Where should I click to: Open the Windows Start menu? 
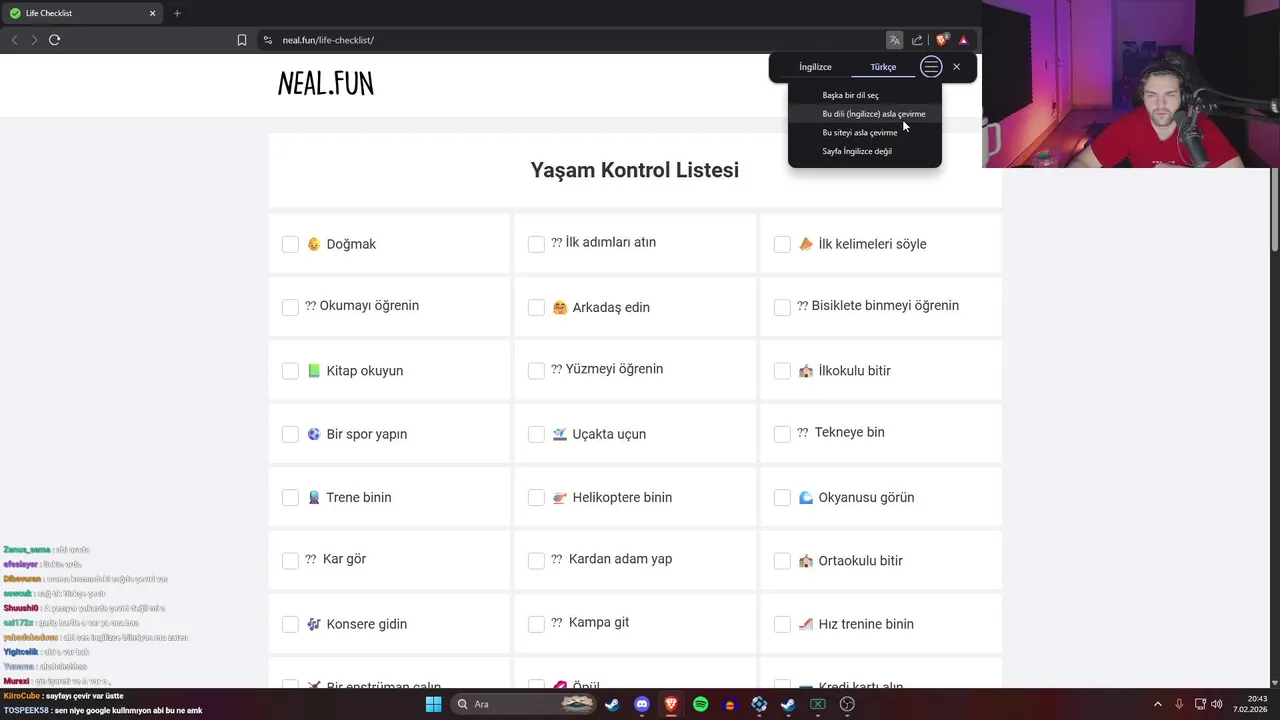[x=433, y=704]
